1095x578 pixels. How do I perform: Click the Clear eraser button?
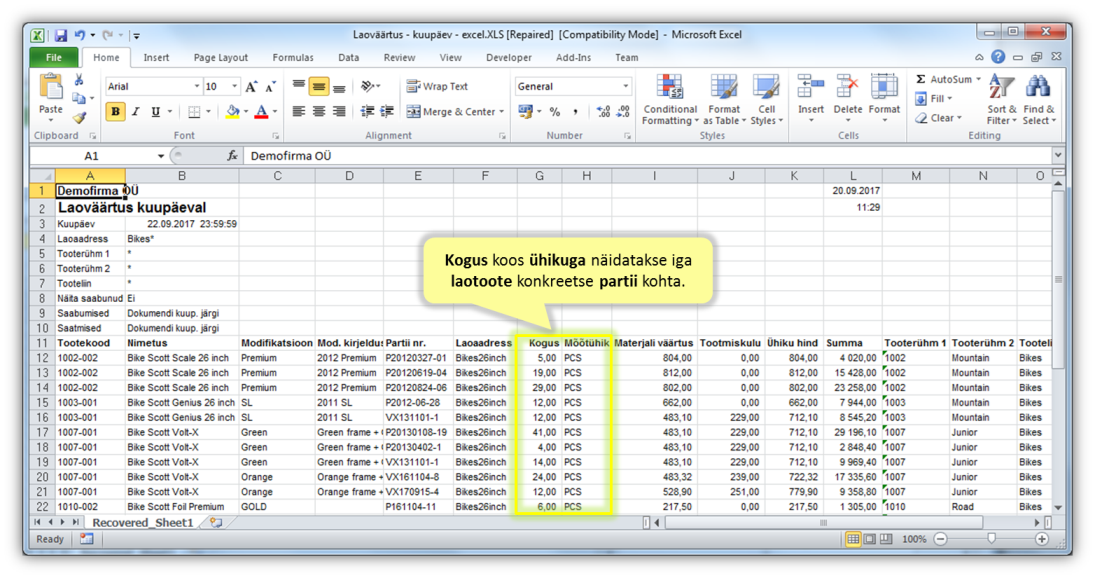pyautogui.click(x=939, y=118)
